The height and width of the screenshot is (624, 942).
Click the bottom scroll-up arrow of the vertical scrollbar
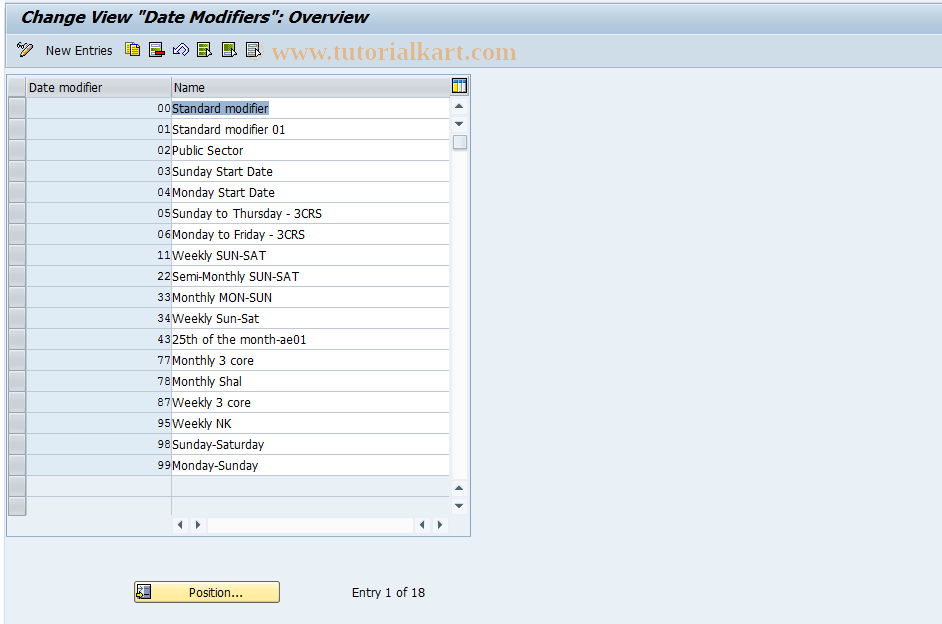point(459,488)
